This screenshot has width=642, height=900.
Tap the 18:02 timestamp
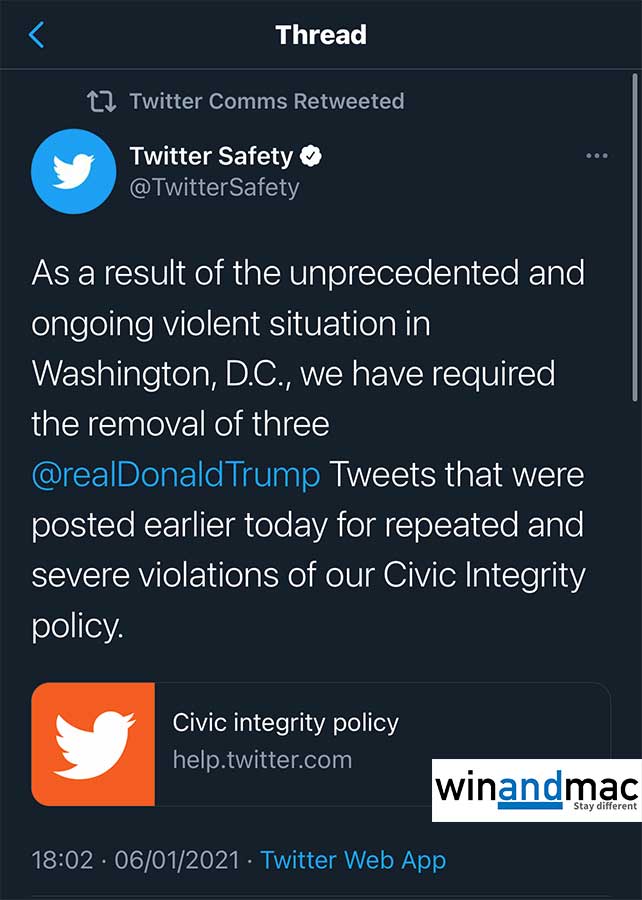pyautogui.click(x=62, y=860)
